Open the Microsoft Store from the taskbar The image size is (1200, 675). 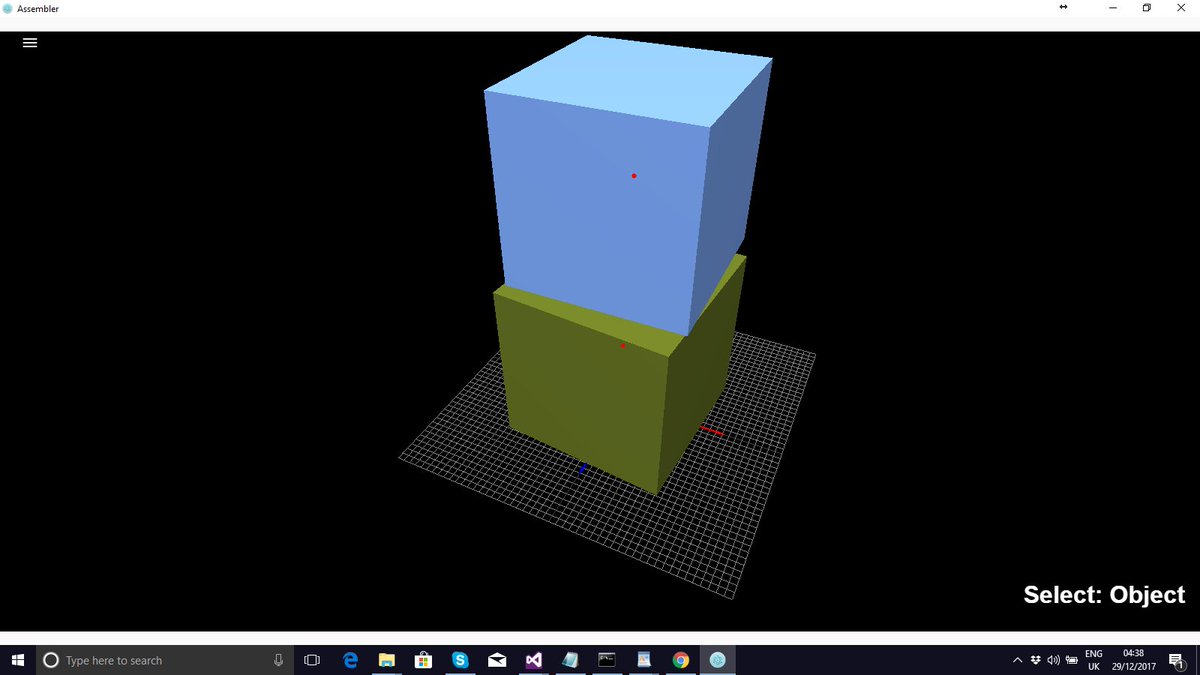click(x=423, y=660)
